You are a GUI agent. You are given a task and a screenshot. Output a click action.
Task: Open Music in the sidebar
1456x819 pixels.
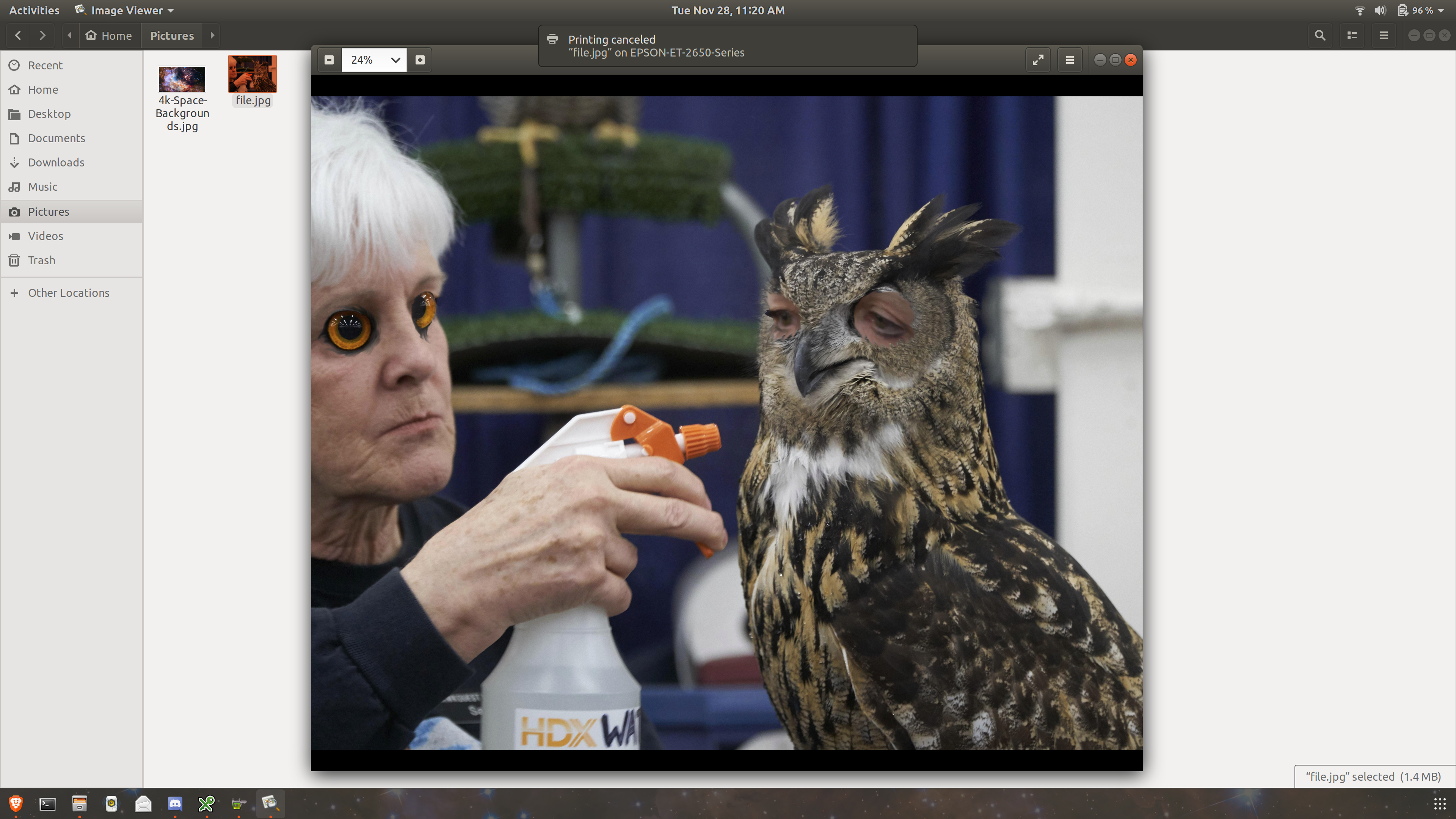pyautogui.click(x=71, y=187)
